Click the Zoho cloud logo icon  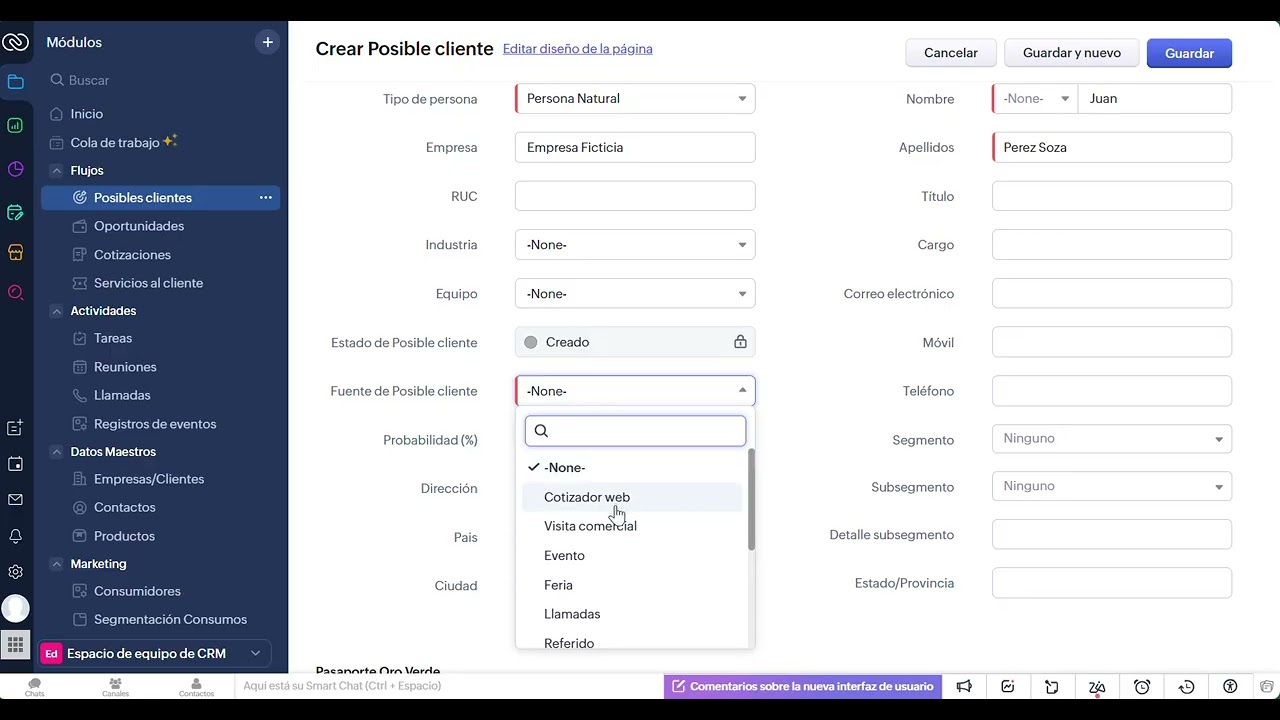click(x=15, y=42)
